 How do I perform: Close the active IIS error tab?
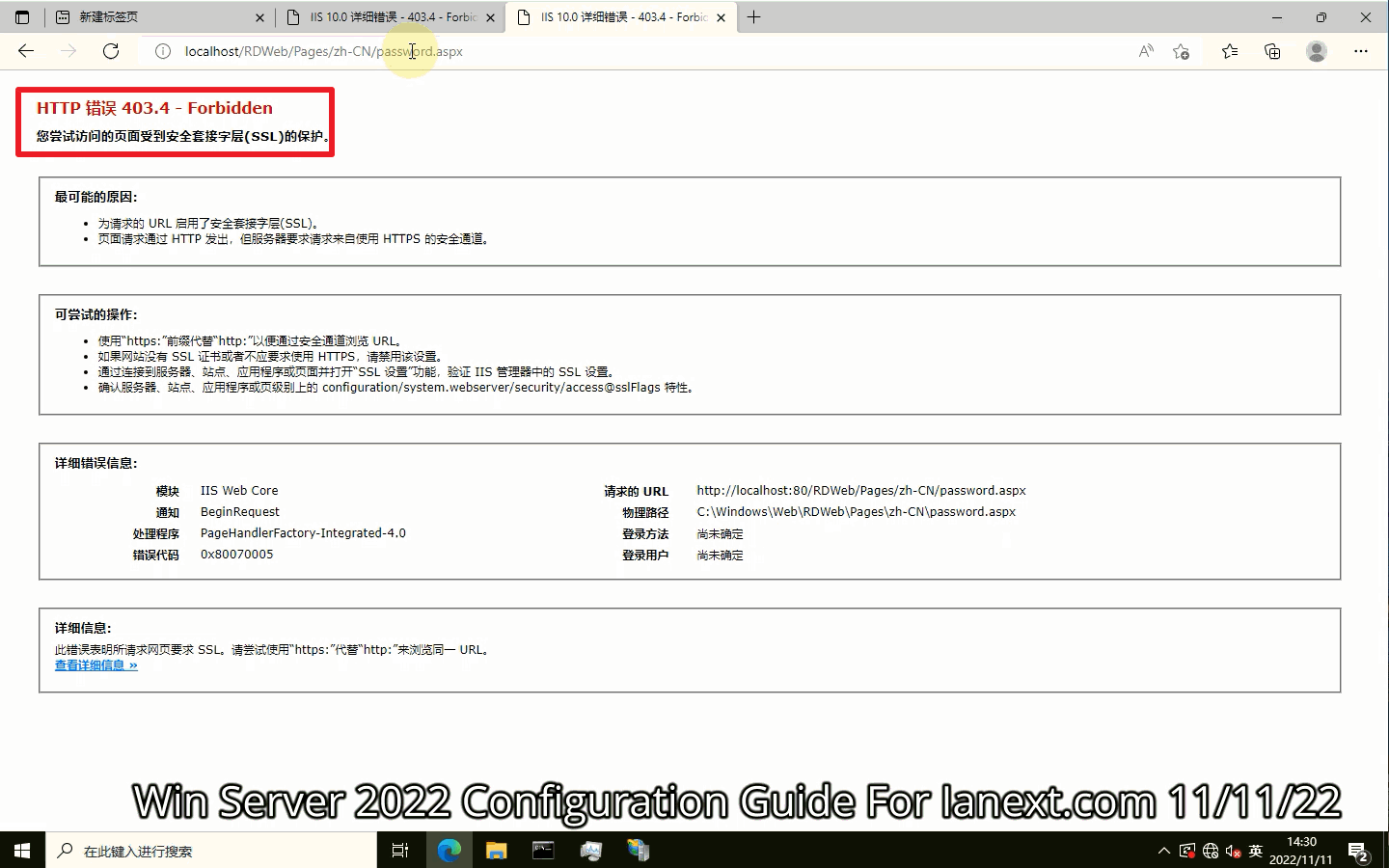721,17
